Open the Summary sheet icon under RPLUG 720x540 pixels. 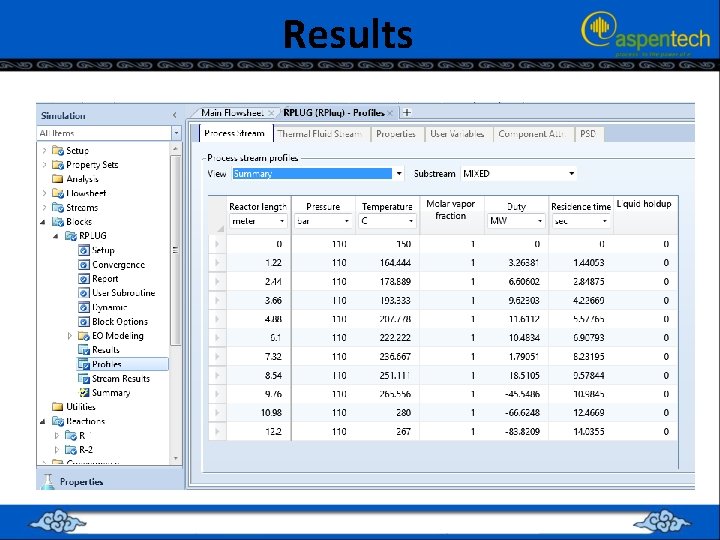[84, 393]
